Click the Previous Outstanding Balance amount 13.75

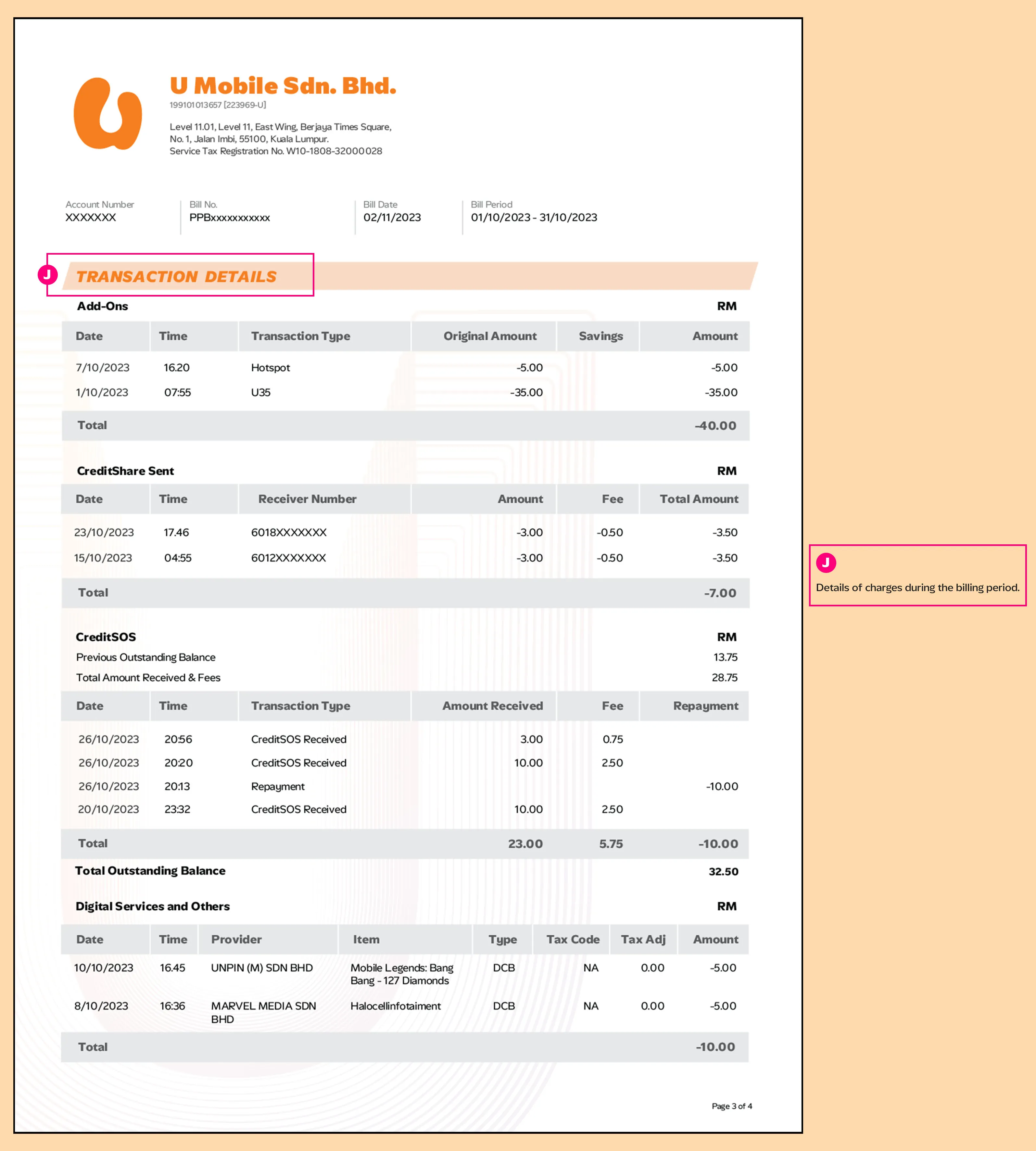point(725,657)
